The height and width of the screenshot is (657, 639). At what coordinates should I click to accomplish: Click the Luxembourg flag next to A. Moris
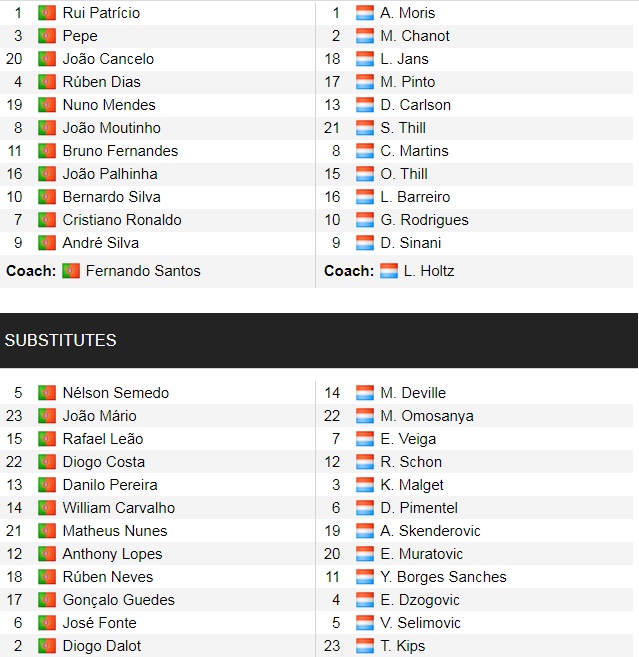point(365,13)
